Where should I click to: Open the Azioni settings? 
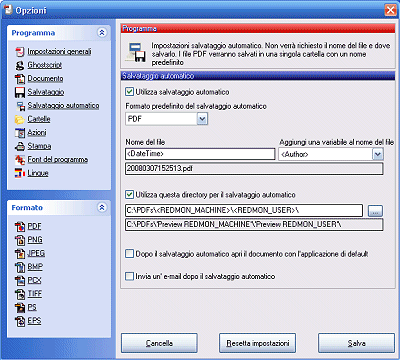(x=37, y=133)
